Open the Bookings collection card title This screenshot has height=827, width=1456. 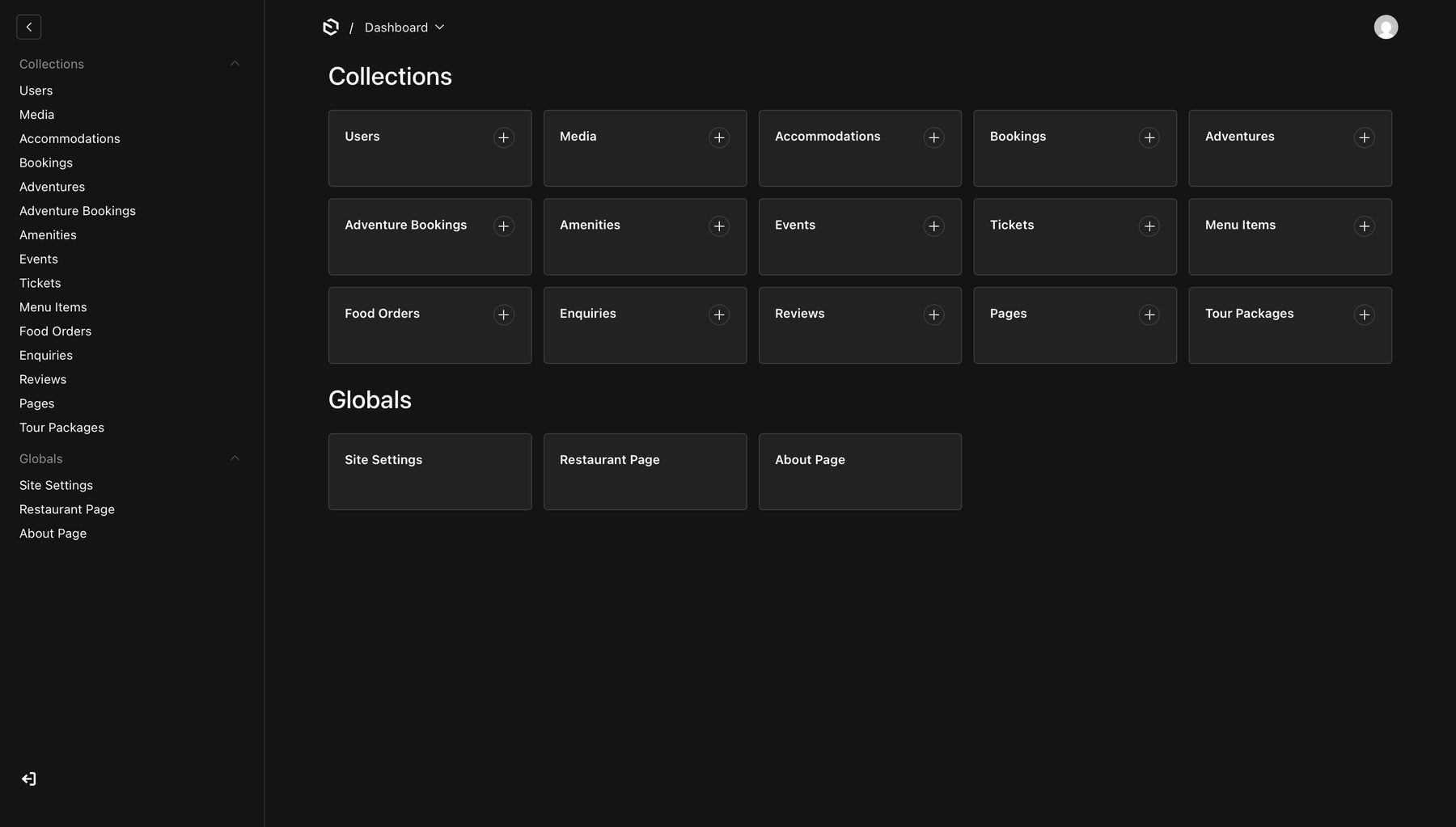[1018, 137]
